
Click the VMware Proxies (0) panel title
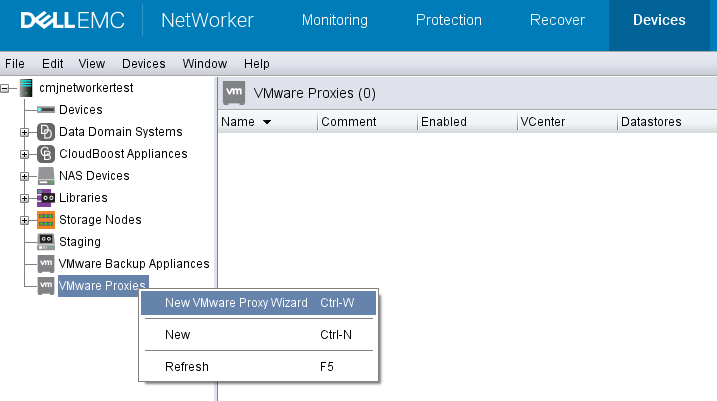(x=315, y=93)
